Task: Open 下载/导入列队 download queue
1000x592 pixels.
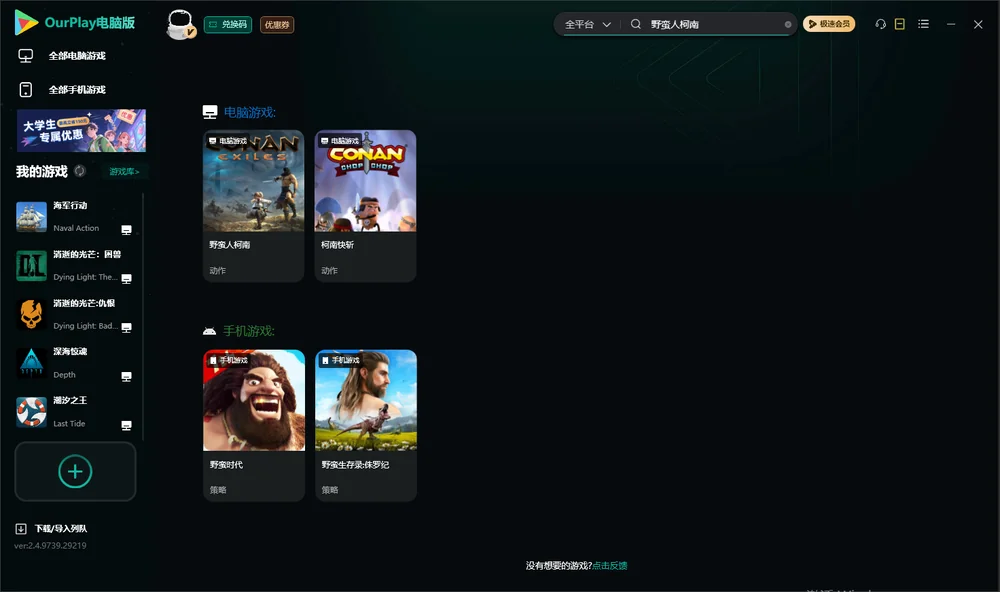Action: 61,529
